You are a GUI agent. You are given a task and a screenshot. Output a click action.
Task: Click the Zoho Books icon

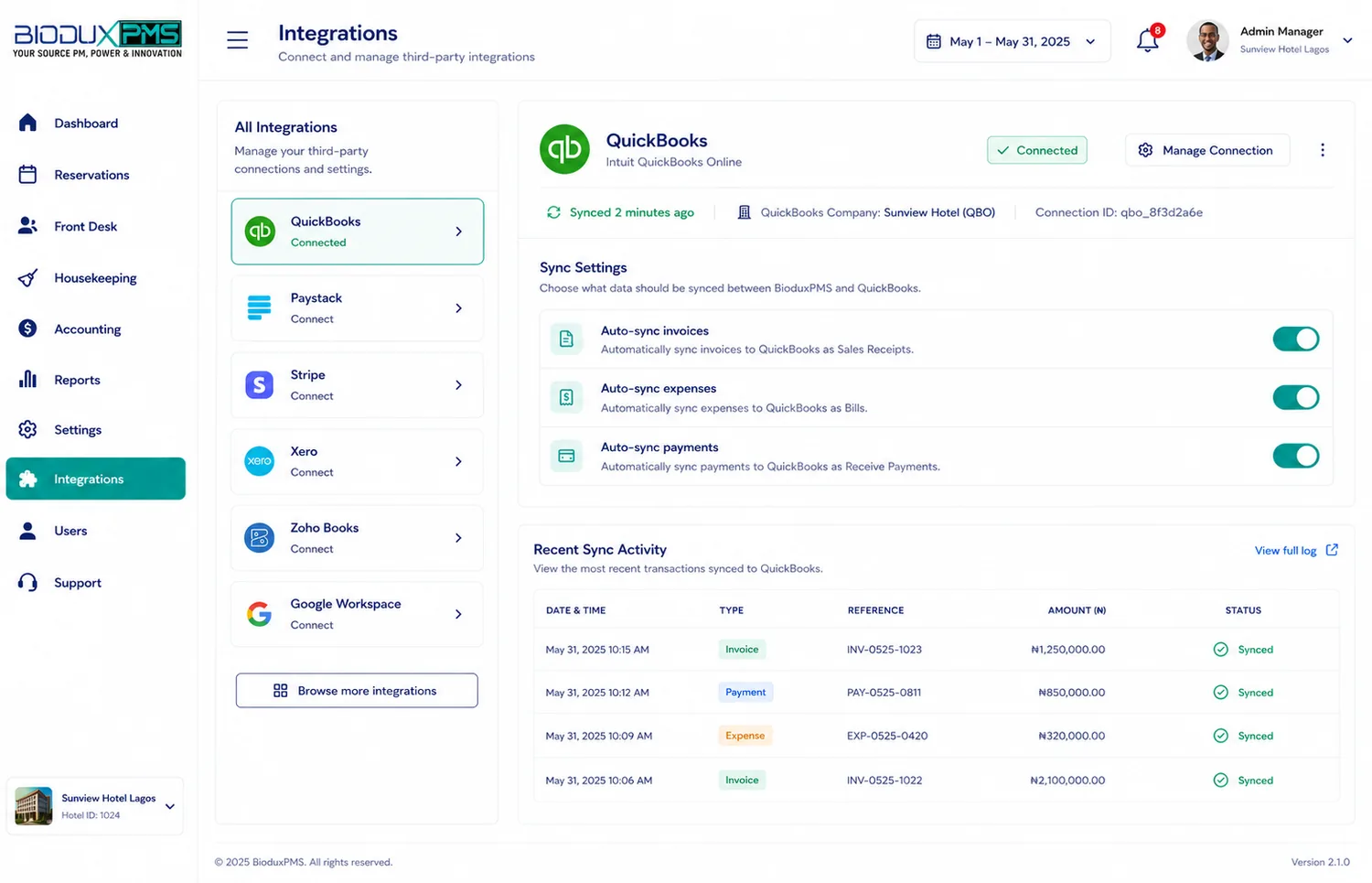click(260, 538)
